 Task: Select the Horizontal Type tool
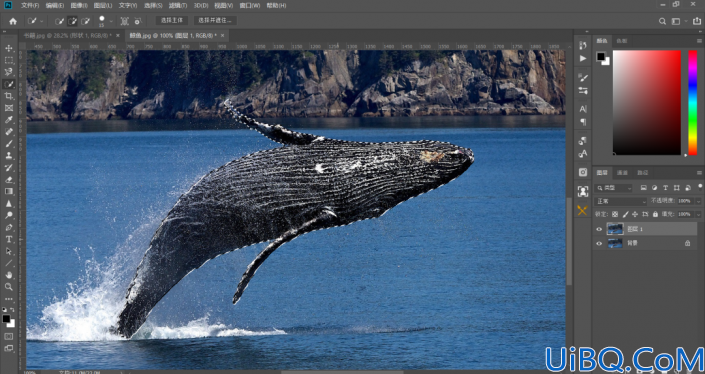[x=9, y=239]
